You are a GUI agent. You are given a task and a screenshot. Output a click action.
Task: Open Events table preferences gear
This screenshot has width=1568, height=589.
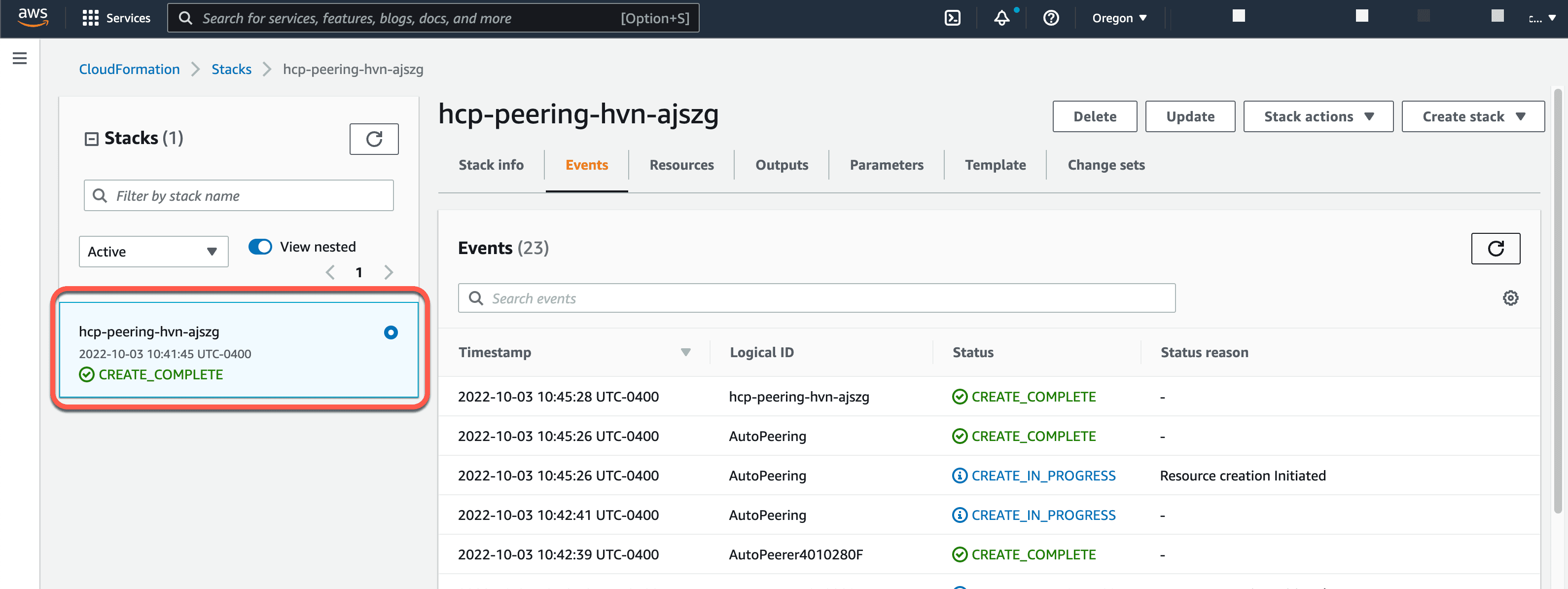tap(1510, 298)
